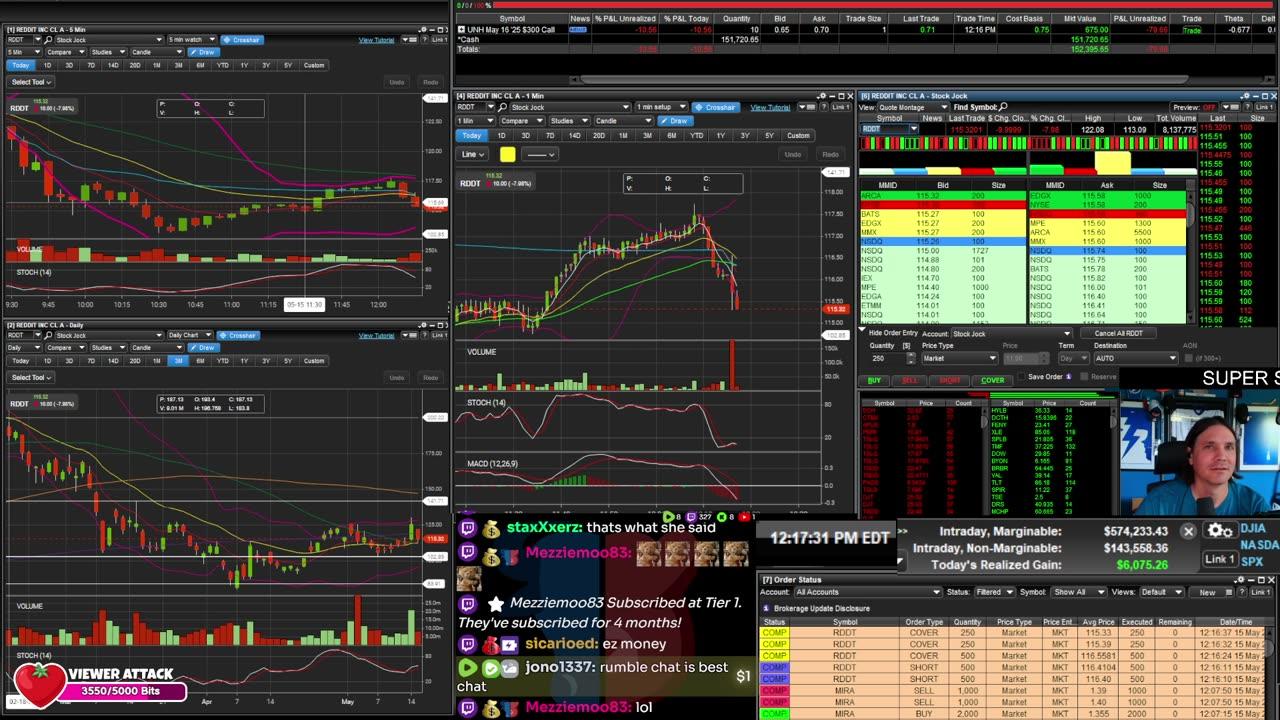1280x720 pixels.
Task: Click Cancel All RDDT button
Action: 1118,333
